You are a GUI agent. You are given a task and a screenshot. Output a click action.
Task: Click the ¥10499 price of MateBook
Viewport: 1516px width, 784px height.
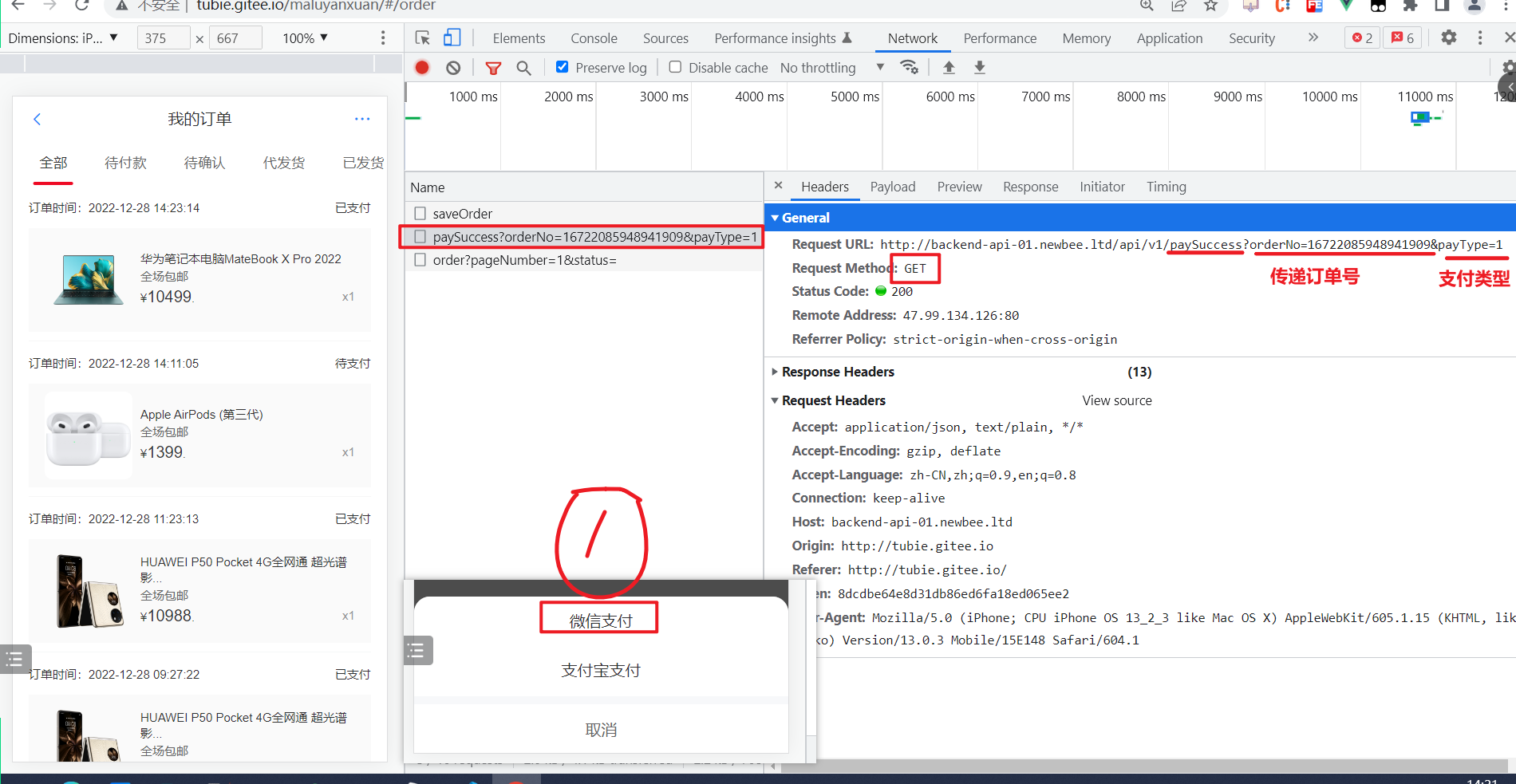pos(167,297)
